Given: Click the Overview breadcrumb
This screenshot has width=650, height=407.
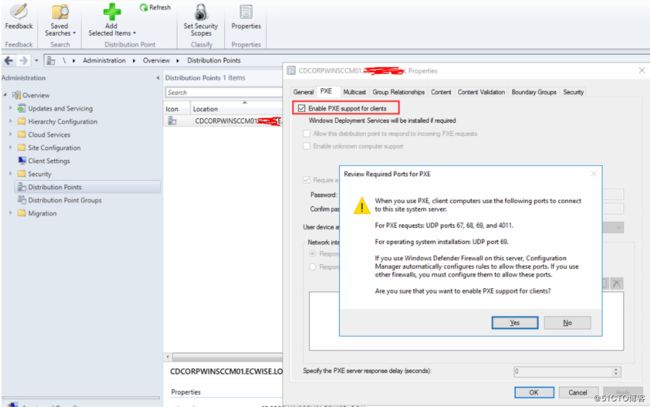Looking at the screenshot, I should tap(156, 61).
